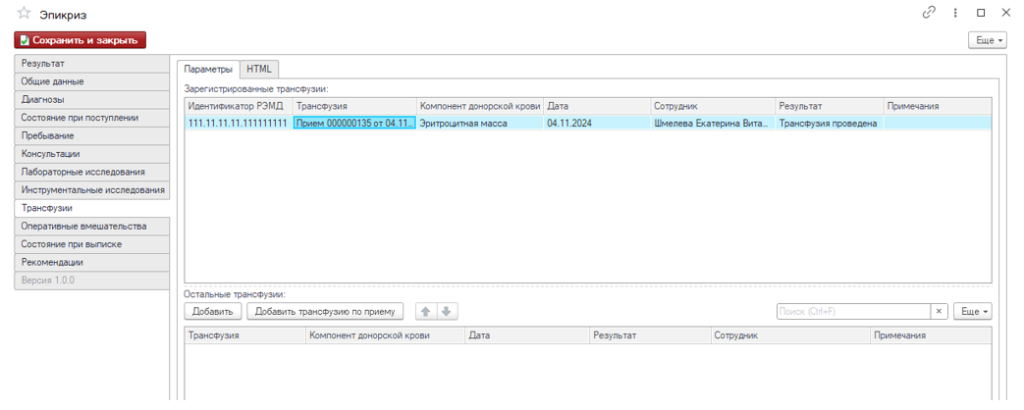Select cell Шмелева Екатерина Вита...

click(713, 123)
